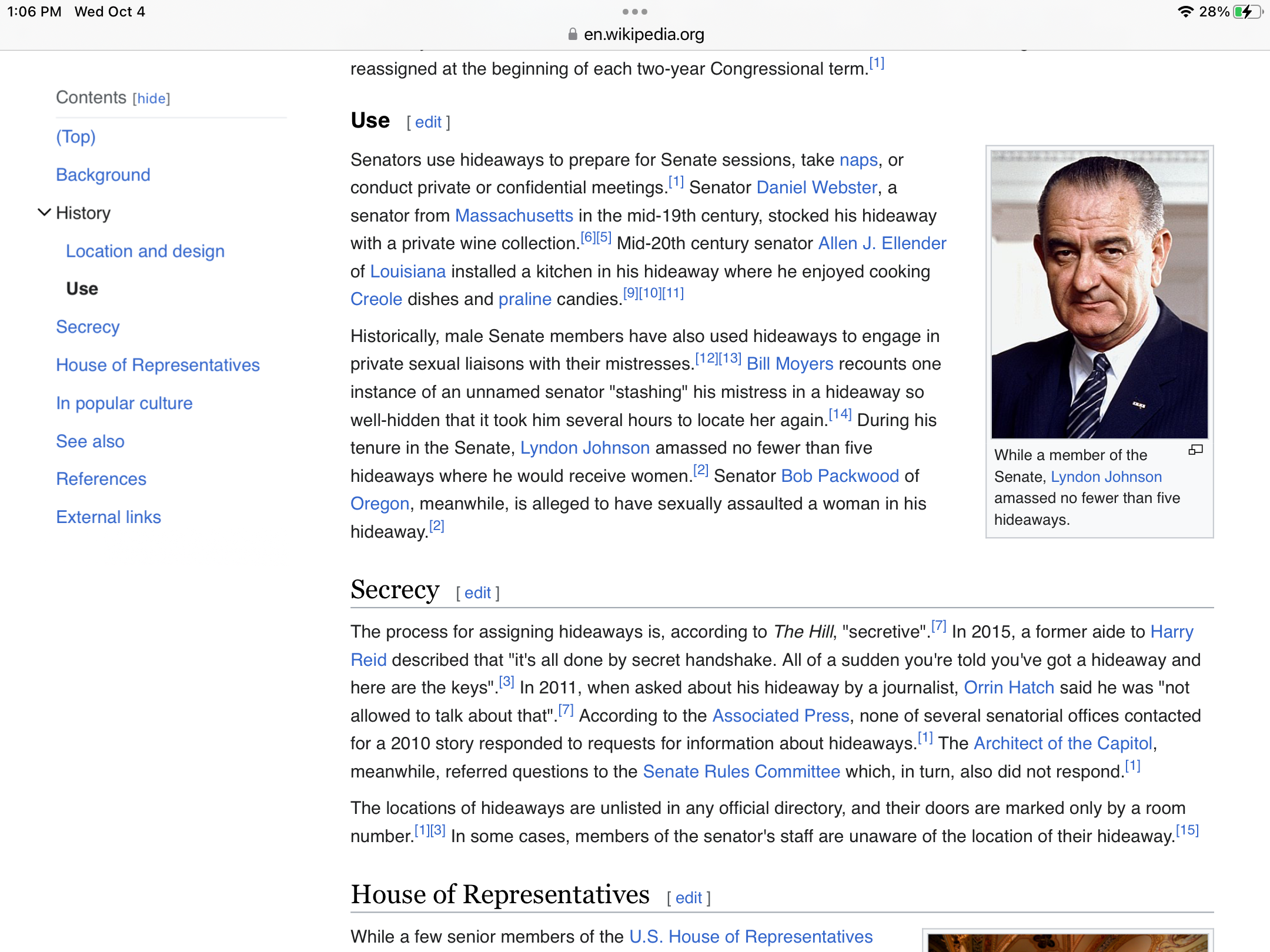Open Senate Rules Committee link

click(741, 772)
